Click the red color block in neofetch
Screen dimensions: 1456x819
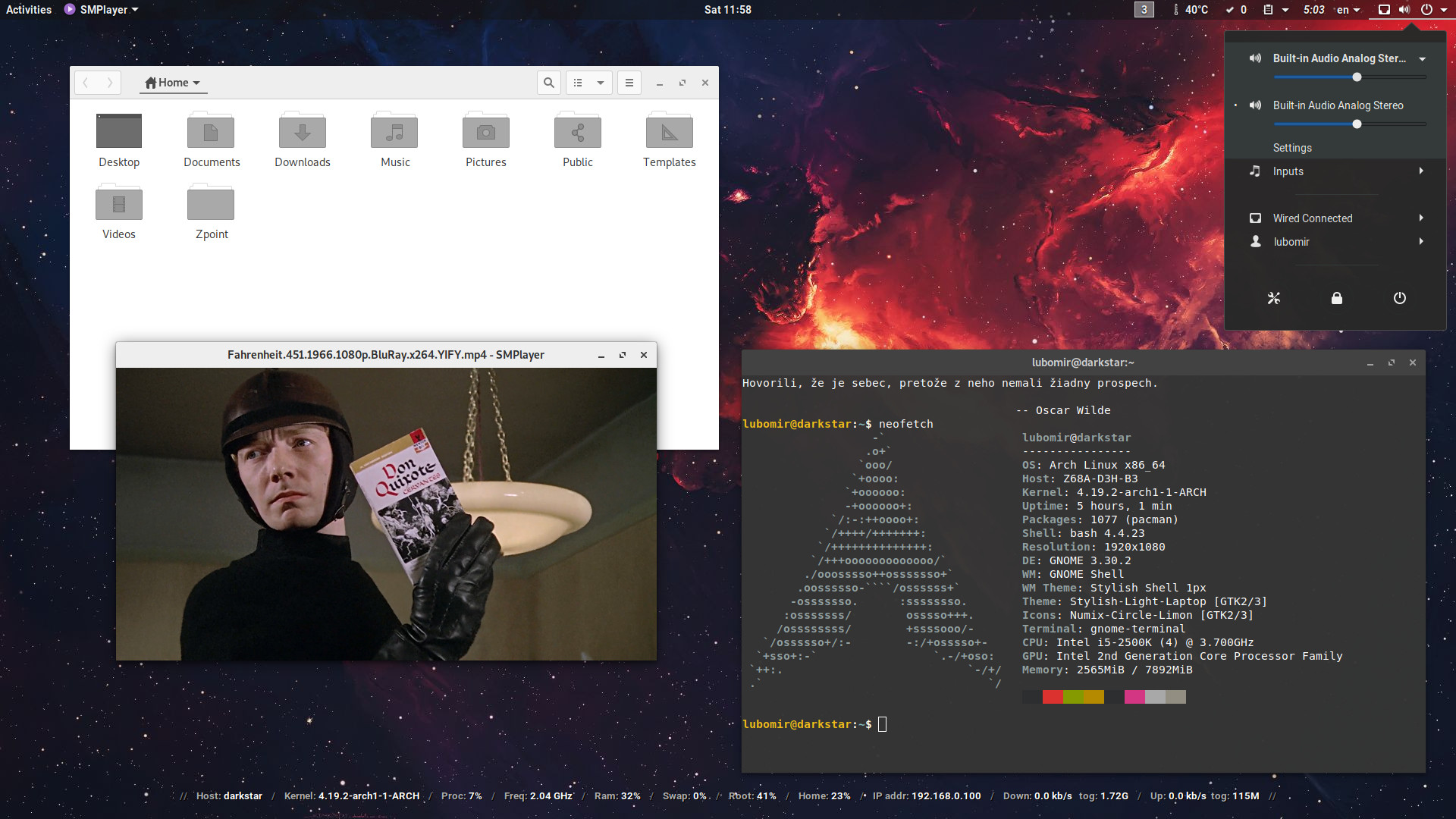coord(1053,697)
